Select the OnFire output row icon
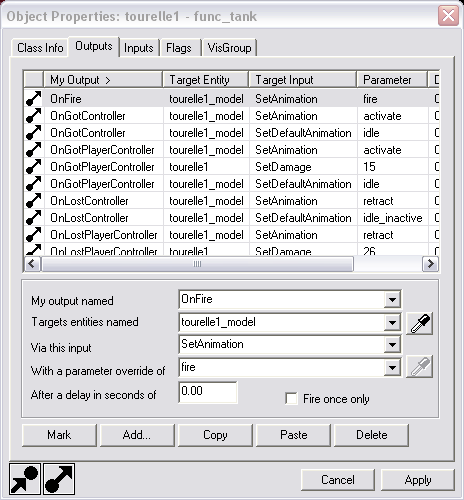 [x=34, y=99]
